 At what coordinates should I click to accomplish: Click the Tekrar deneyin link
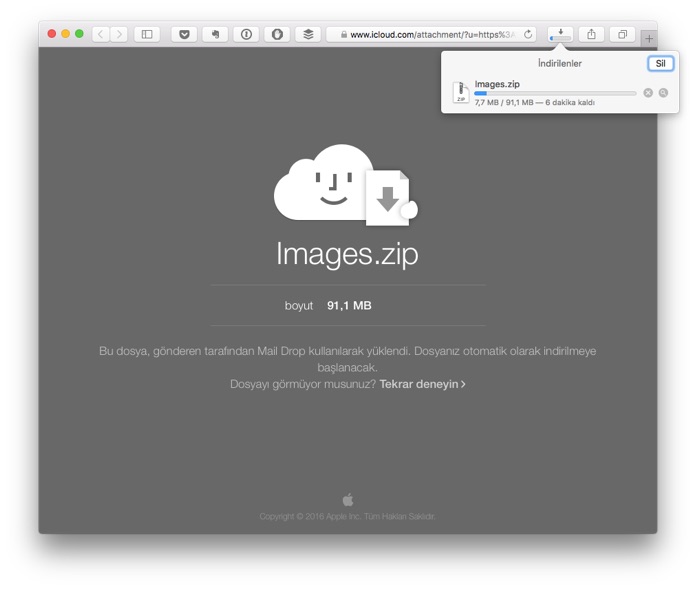422,384
